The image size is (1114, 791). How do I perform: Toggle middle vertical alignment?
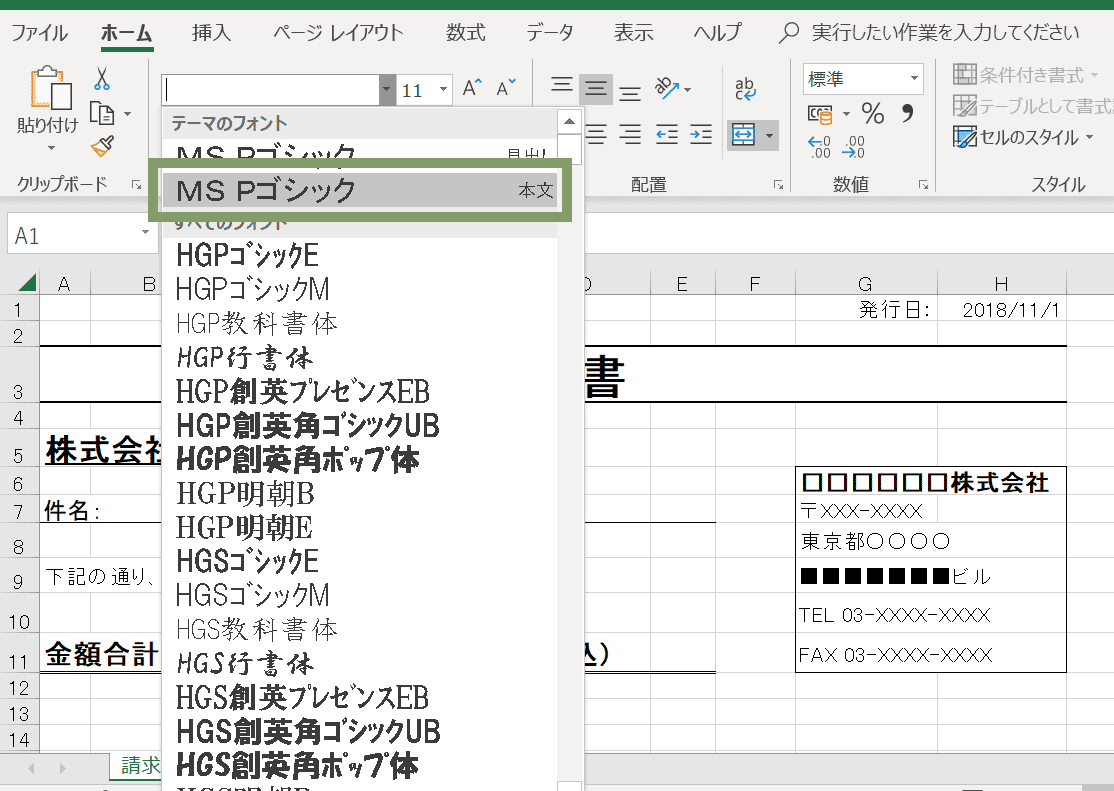coord(594,88)
